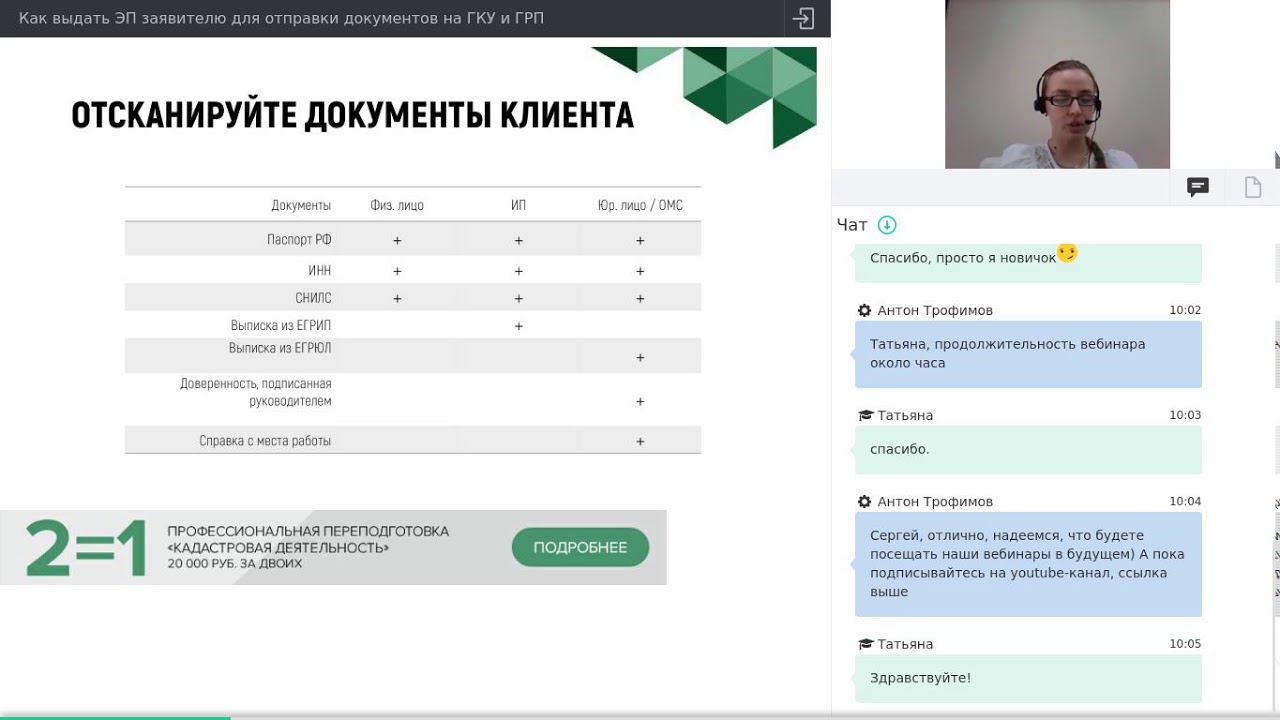Click Справка с места работы row label
The image size is (1280, 720).
point(265,441)
